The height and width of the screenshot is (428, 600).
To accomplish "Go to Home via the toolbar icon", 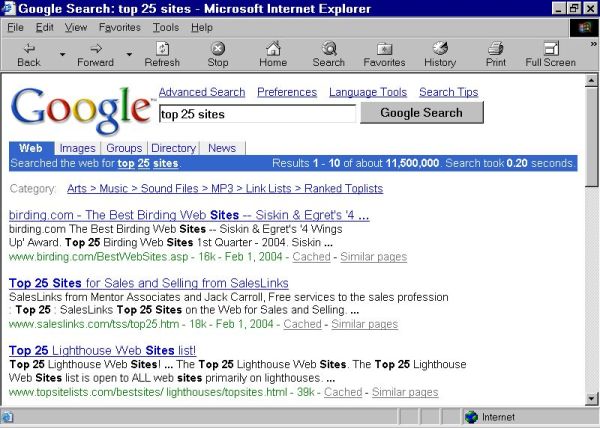I will pos(273,48).
